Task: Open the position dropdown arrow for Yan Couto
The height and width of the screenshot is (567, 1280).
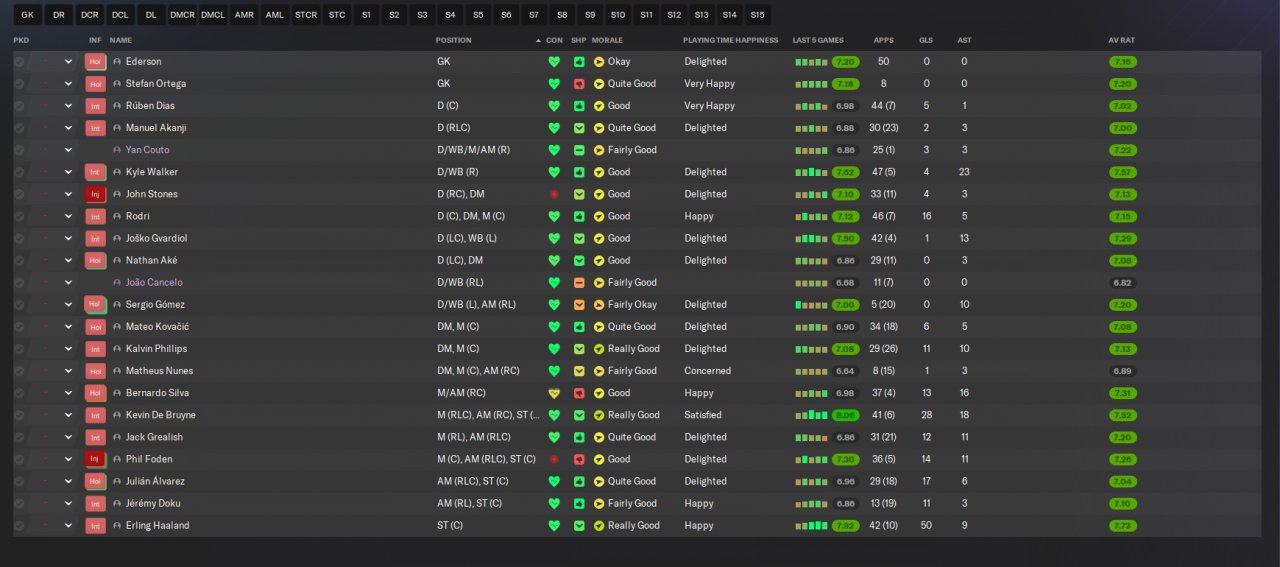Action: click(68, 150)
